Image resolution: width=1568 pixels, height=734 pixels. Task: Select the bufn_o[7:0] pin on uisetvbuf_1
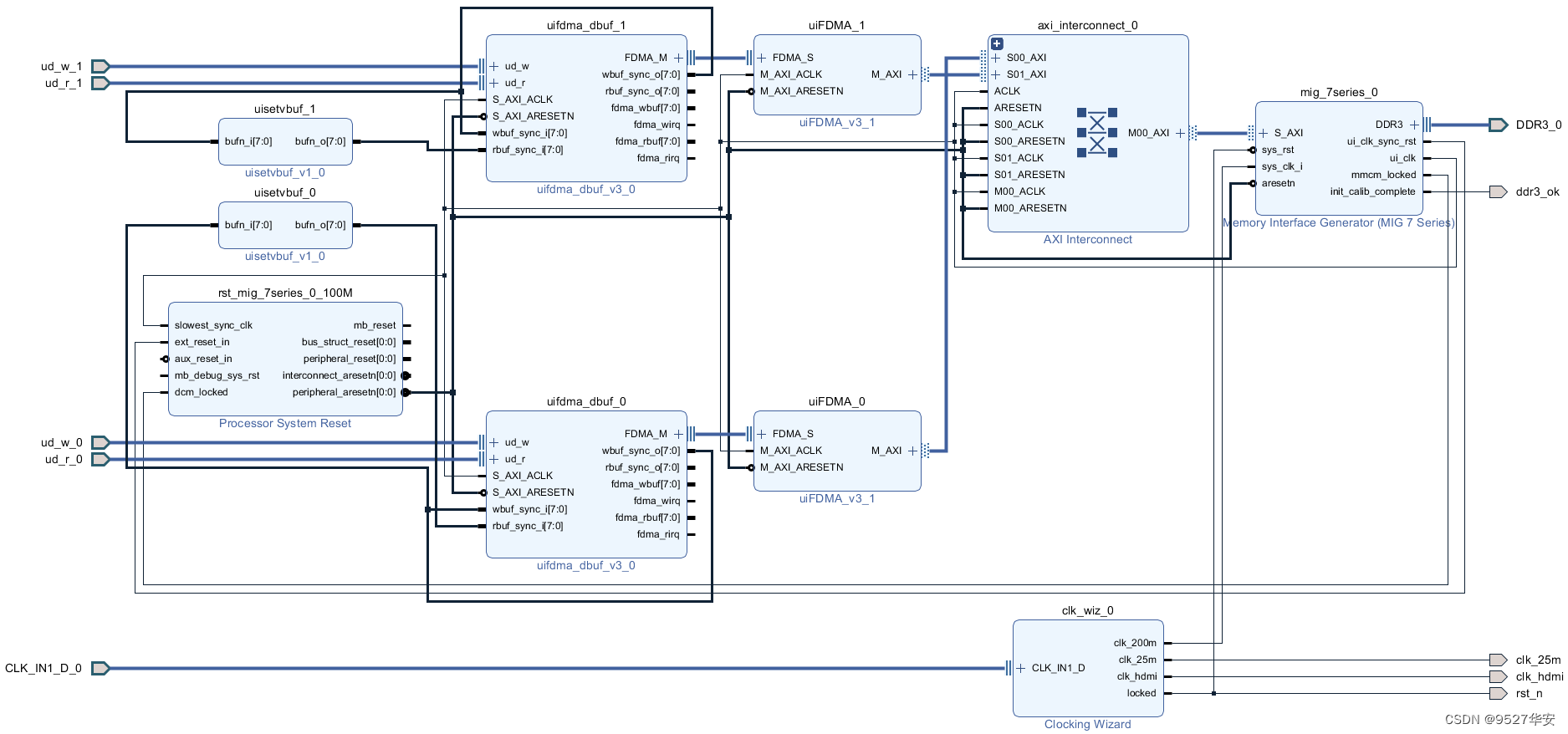(320, 141)
